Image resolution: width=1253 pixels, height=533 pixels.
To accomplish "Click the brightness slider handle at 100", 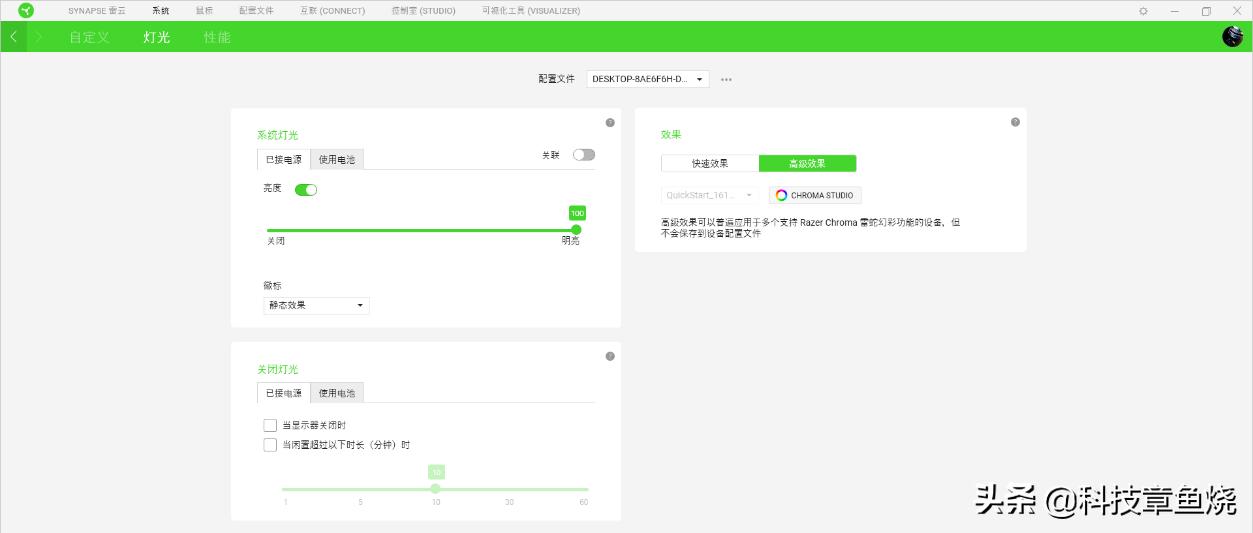I will coord(576,229).
